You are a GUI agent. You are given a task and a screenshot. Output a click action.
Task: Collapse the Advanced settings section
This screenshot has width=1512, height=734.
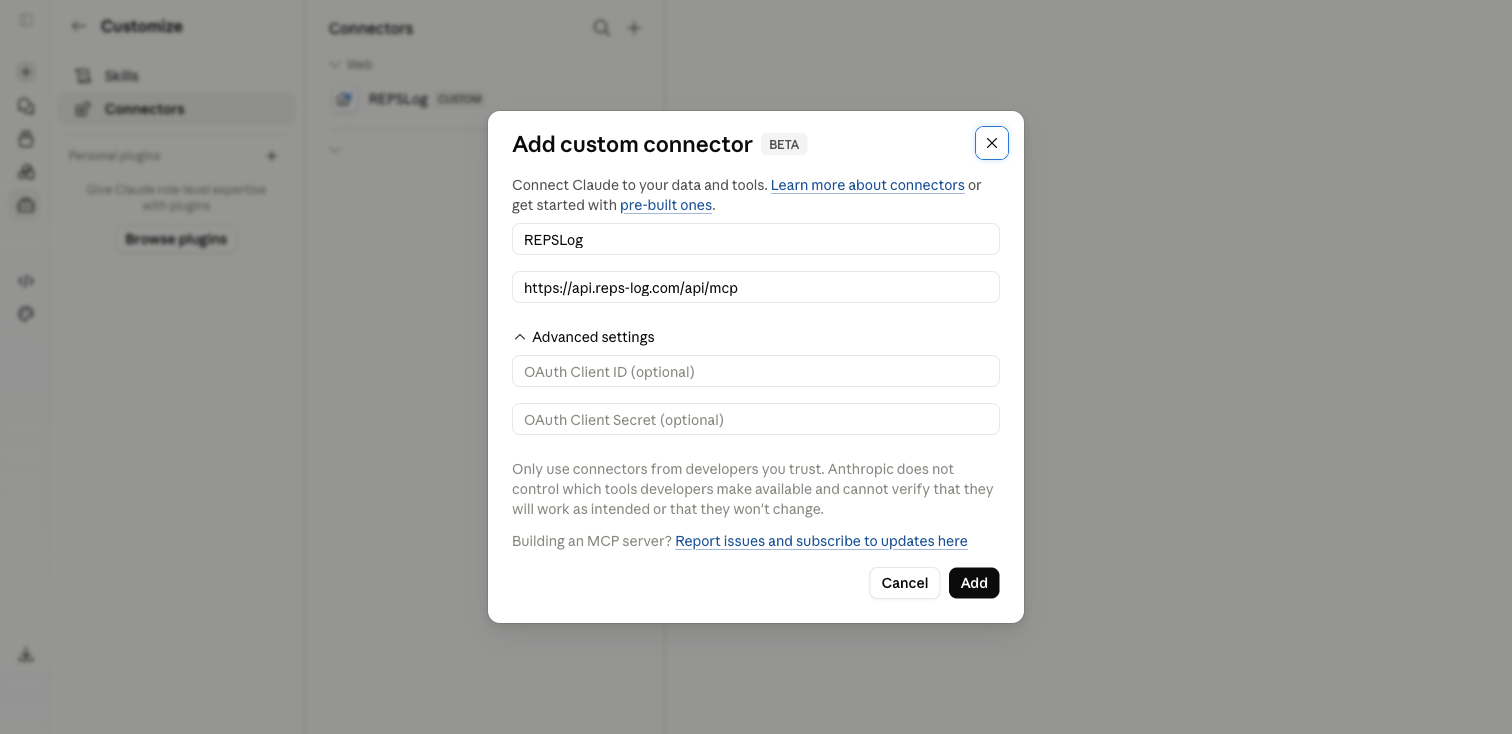click(x=583, y=337)
